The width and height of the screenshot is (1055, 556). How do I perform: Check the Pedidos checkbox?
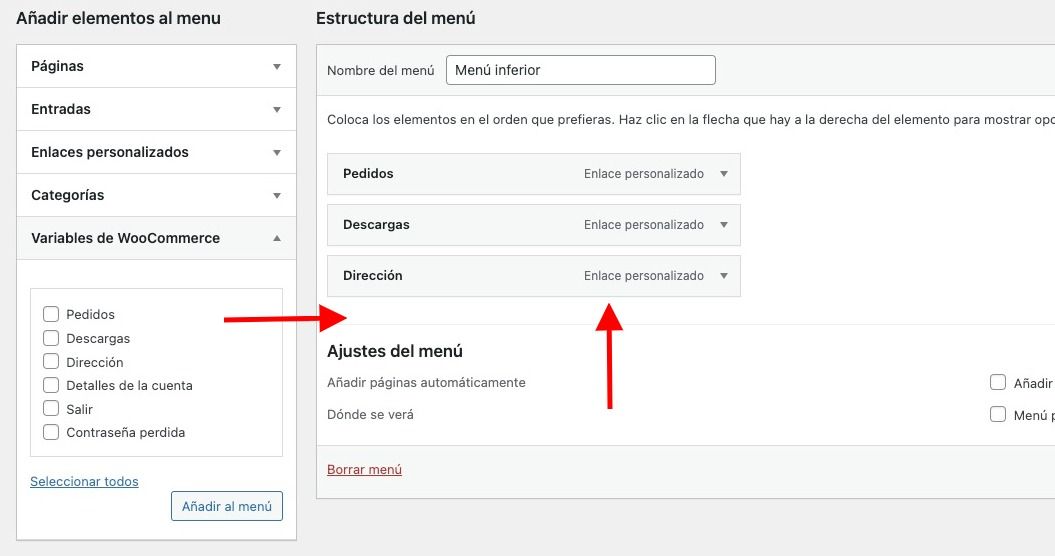[x=51, y=314]
